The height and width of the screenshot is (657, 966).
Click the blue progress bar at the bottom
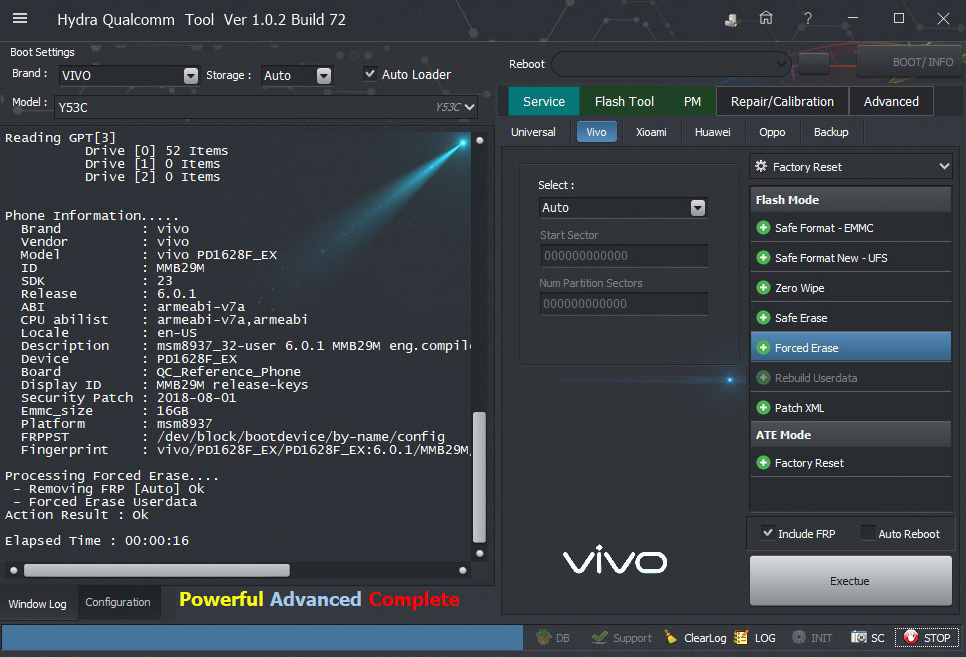262,637
